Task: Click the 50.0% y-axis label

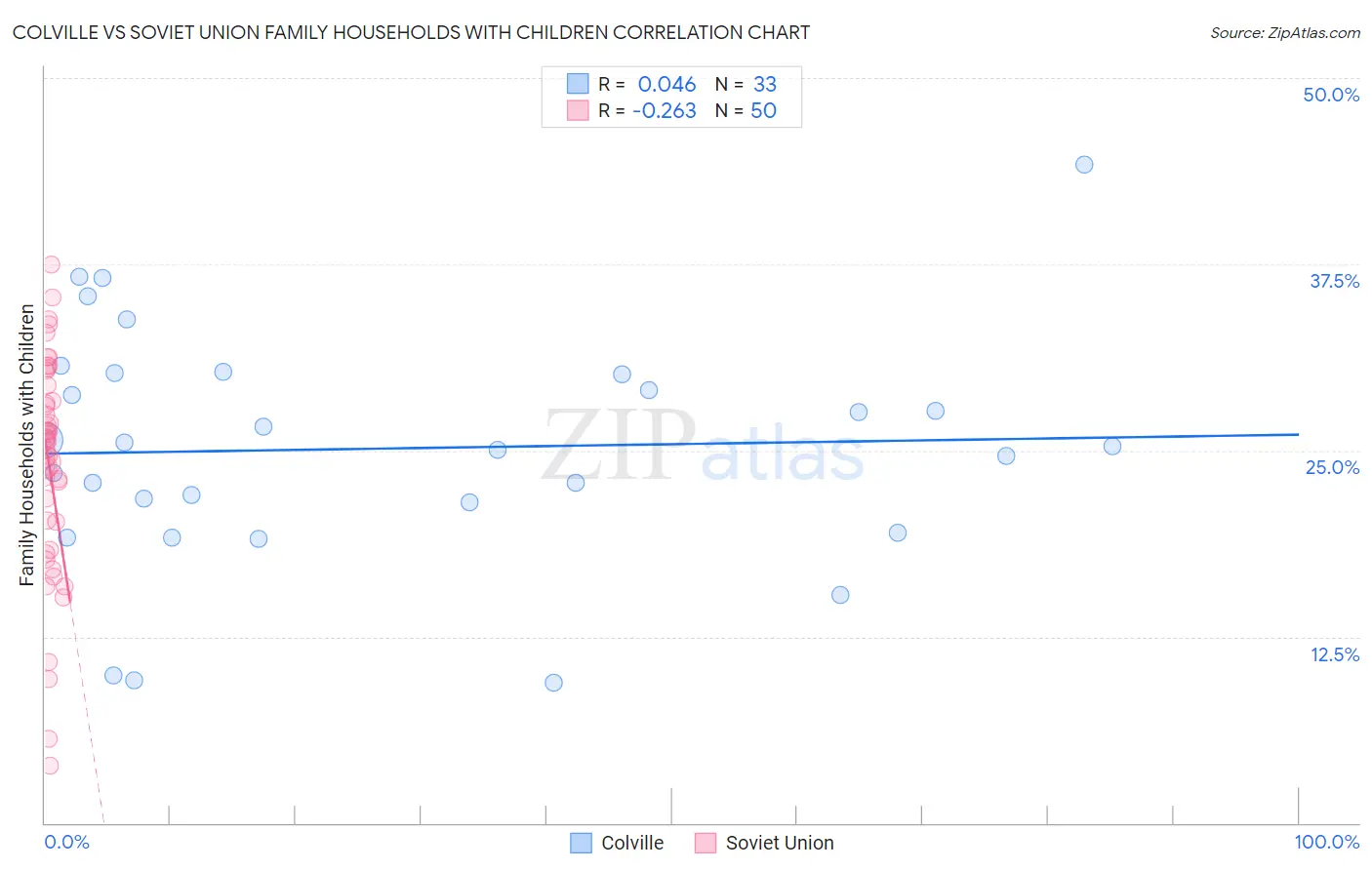Action: click(1331, 95)
